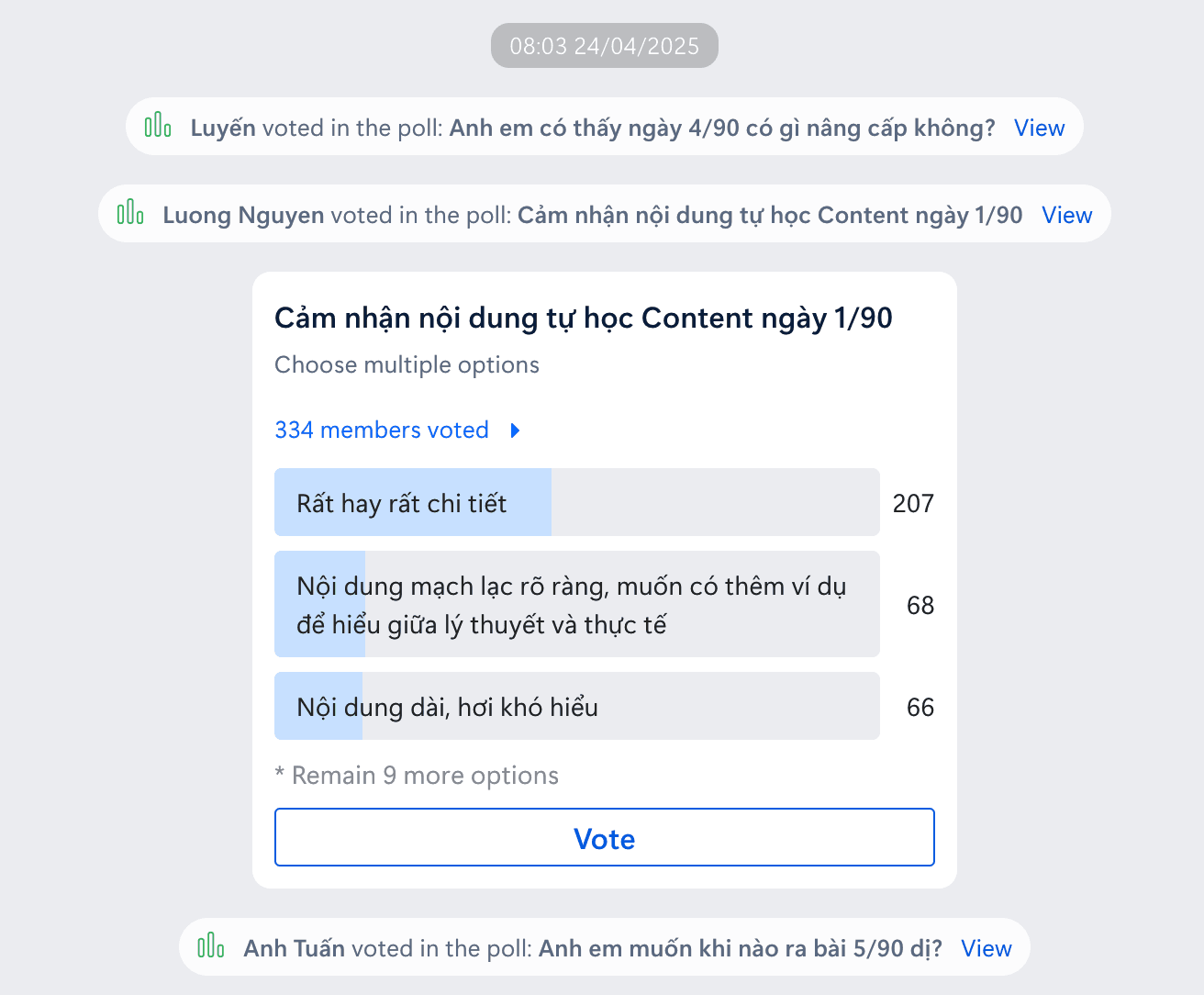Pick the option 'Nội dung dài, hơi khó hiểu'
The height and width of the screenshot is (995, 1204).
pos(576,707)
